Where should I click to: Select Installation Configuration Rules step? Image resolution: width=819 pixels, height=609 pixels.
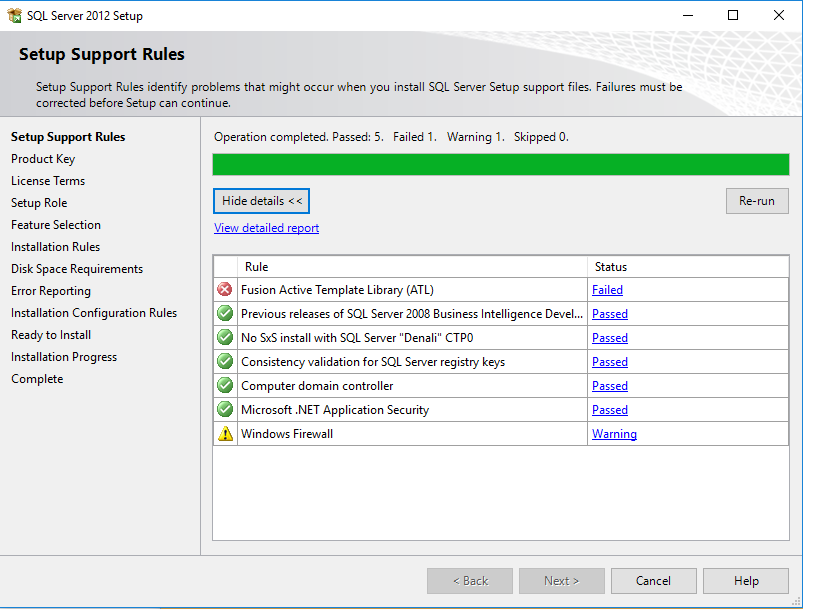coord(94,313)
